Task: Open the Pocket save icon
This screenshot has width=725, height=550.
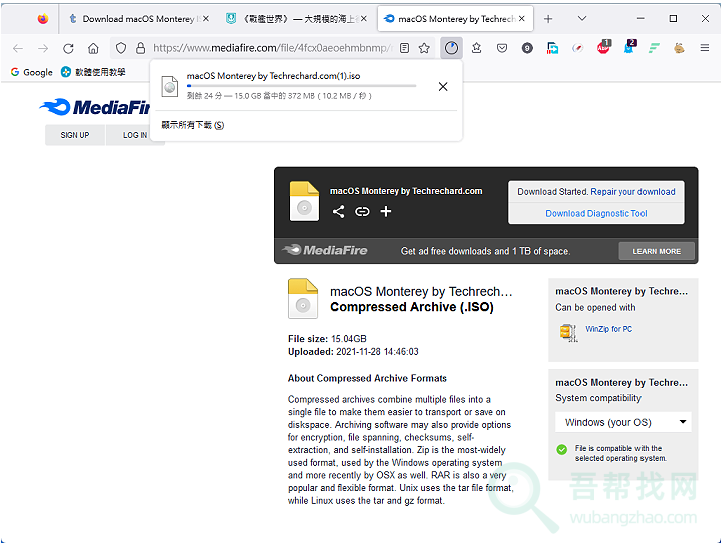Action: tap(502, 48)
